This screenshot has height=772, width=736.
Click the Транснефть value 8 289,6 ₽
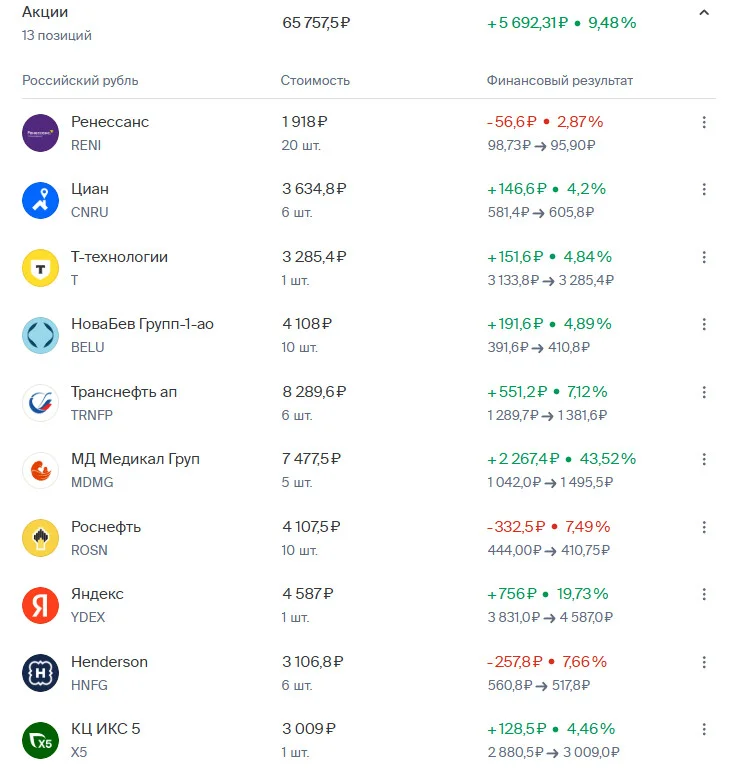pyautogui.click(x=314, y=392)
